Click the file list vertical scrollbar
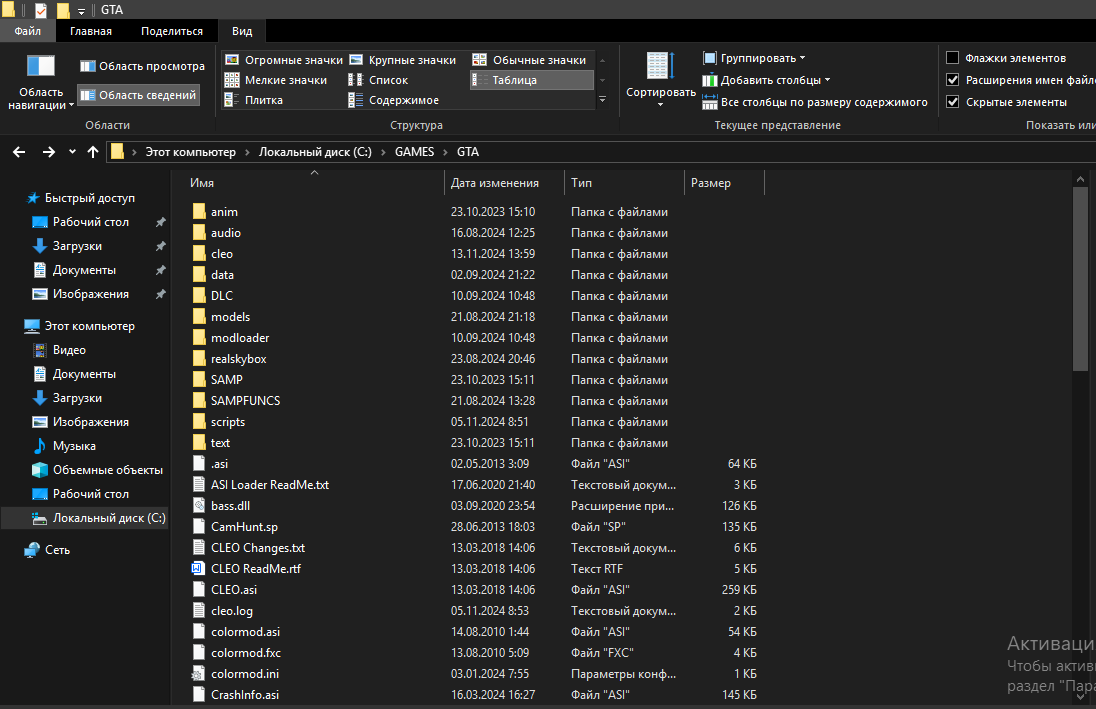 [1080, 279]
